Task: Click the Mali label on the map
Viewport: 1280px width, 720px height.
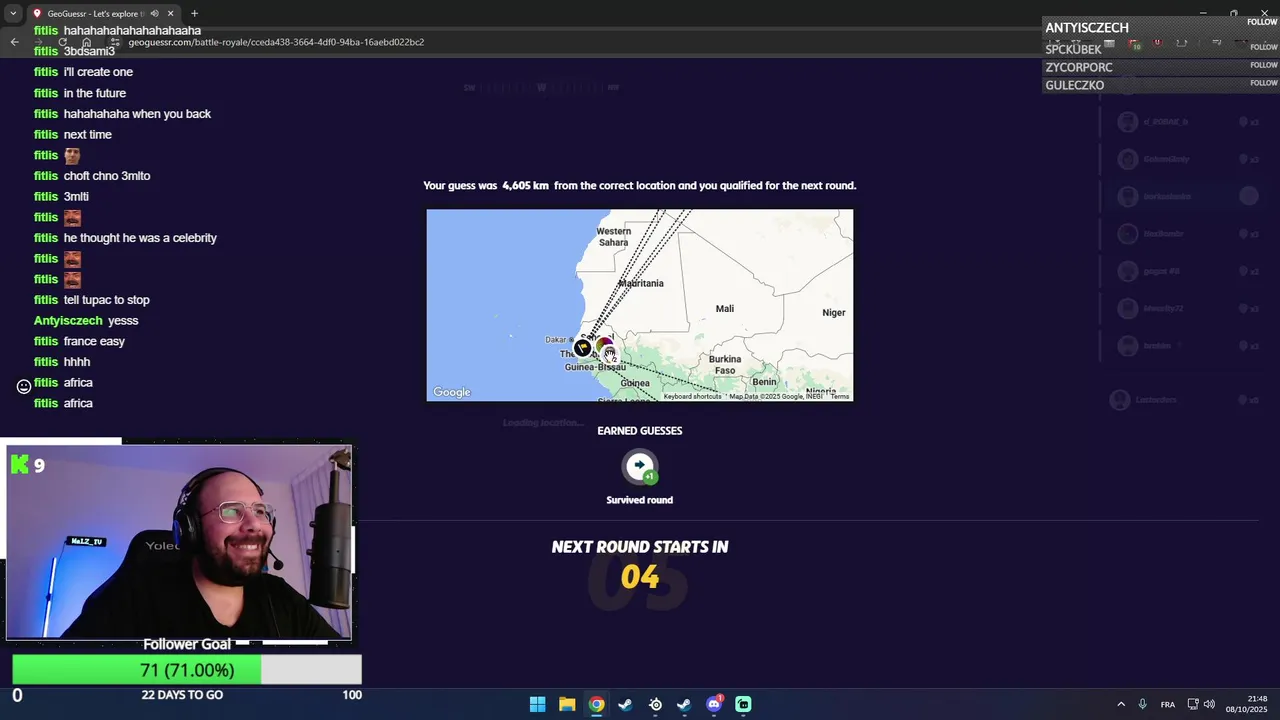Action: (725, 309)
